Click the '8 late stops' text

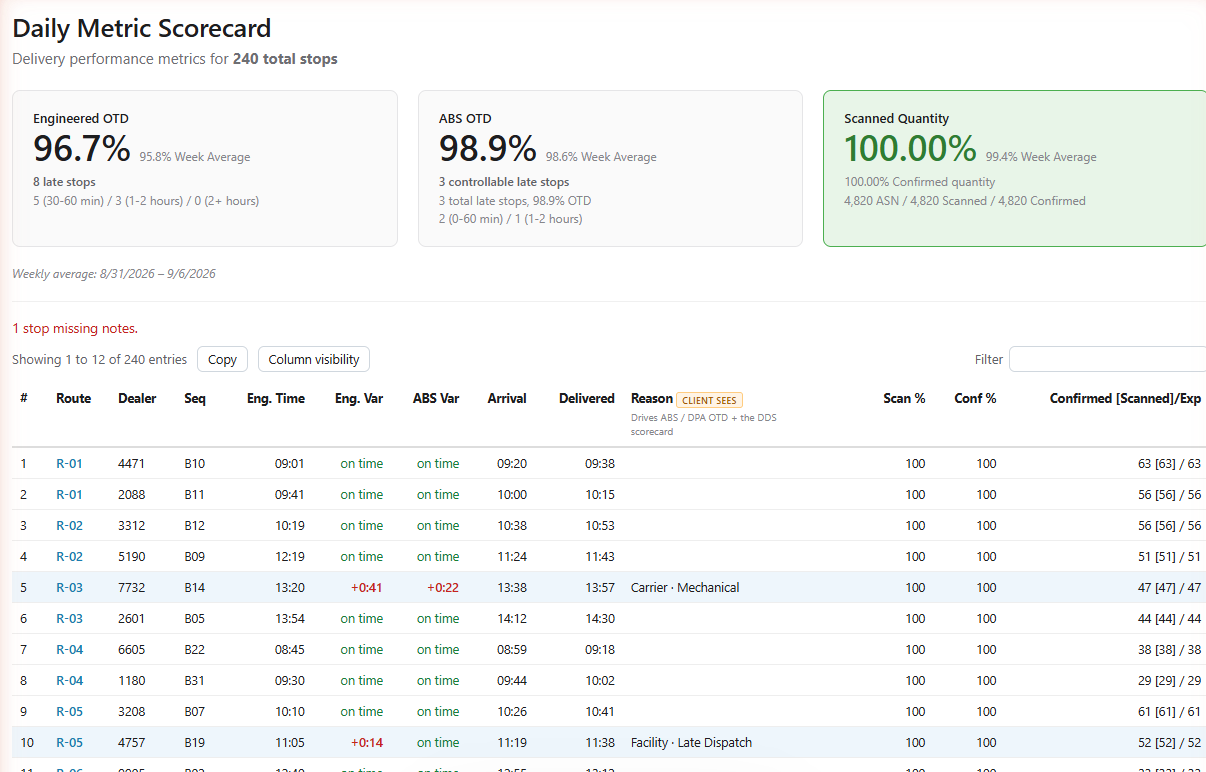click(x=64, y=182)
